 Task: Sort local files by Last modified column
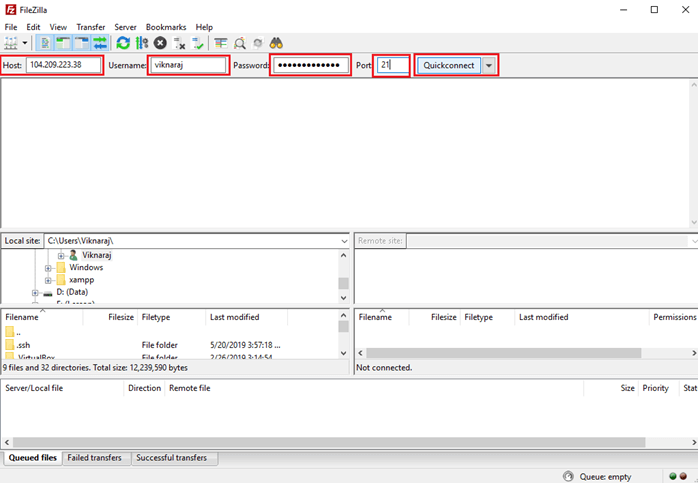(247, 317)
